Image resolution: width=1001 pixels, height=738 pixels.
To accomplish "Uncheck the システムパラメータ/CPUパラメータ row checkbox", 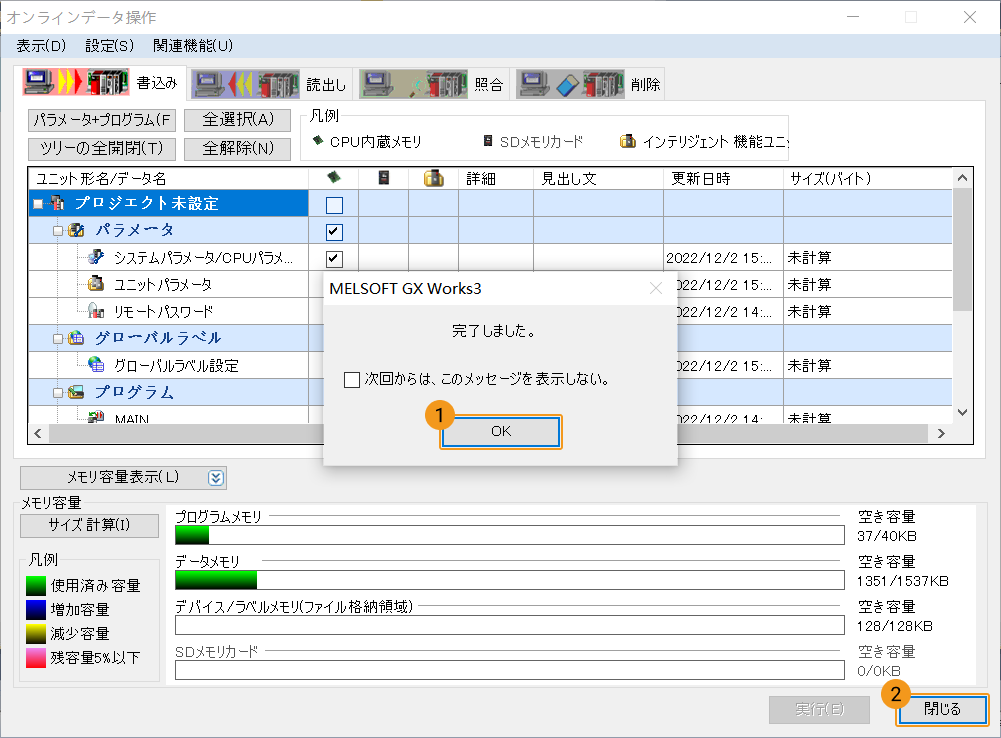I will pos(335,259).
